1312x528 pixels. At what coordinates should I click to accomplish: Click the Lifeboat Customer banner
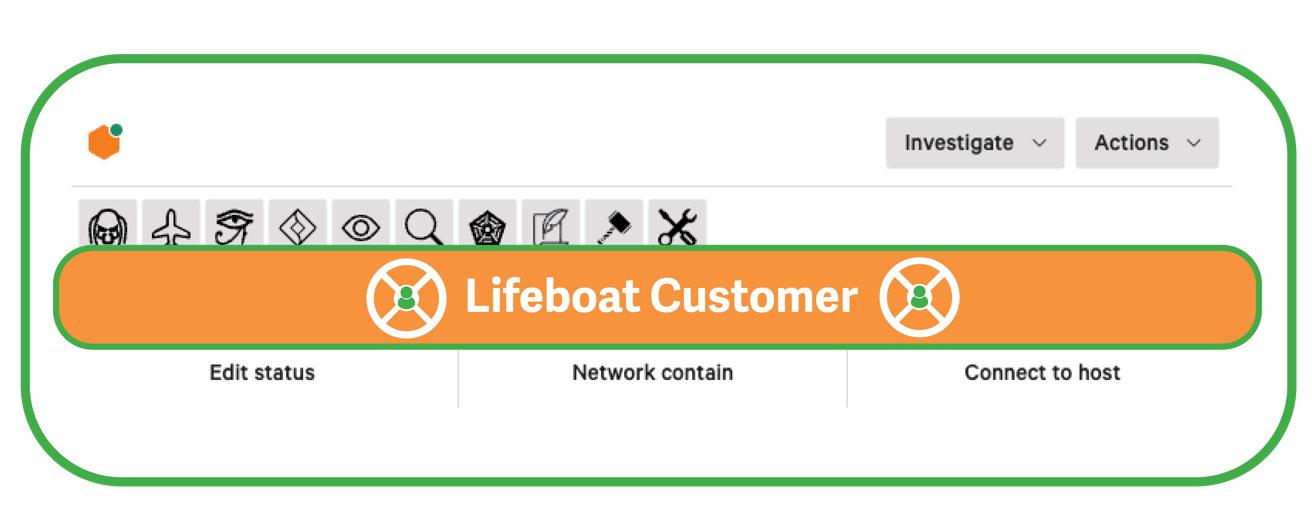coord(657,297)
